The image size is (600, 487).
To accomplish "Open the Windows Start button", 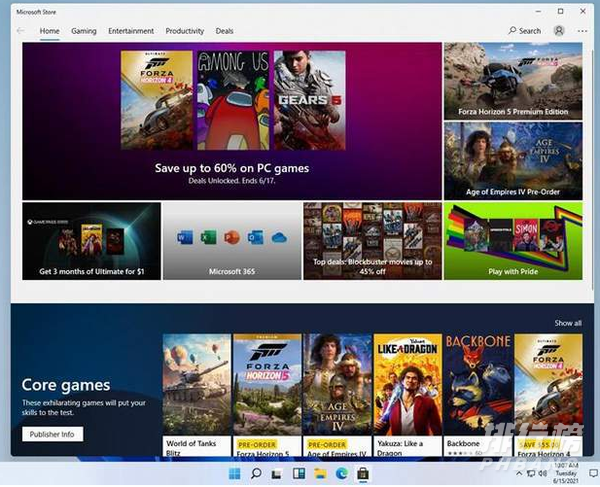I will [235, 474].
